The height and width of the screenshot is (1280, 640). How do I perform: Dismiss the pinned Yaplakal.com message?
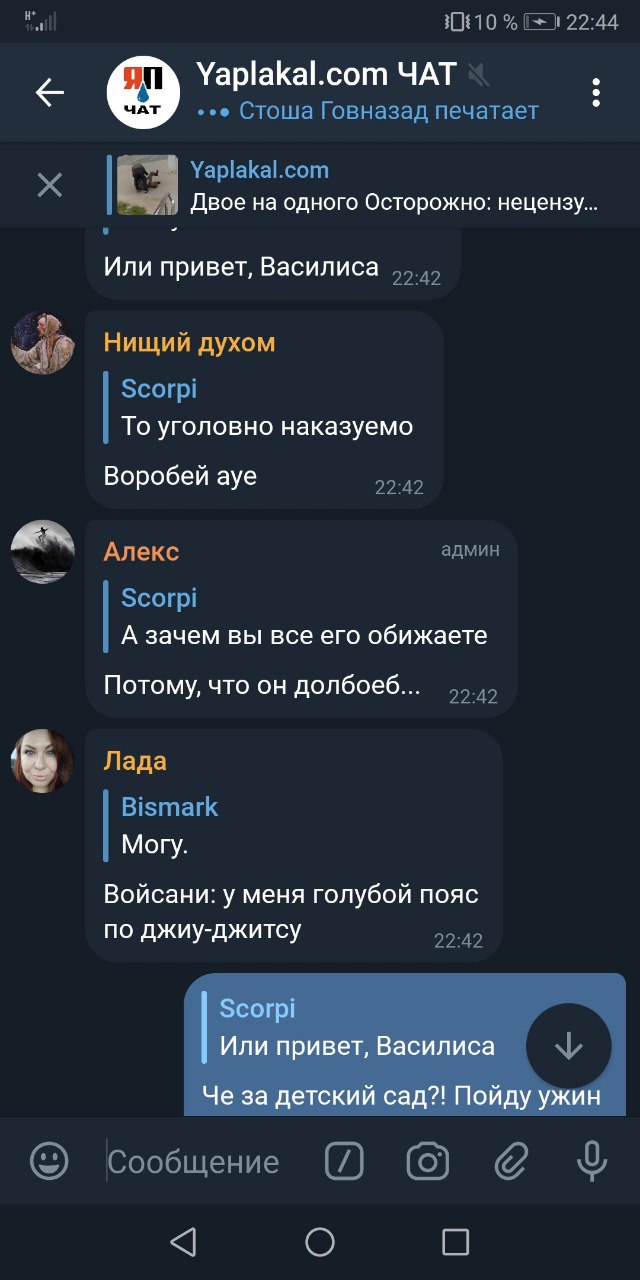(x=49, y=185)
